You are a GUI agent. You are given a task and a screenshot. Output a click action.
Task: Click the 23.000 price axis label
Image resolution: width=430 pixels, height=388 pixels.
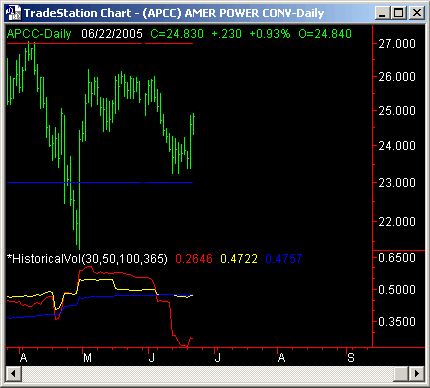pyautogui.click(x=397, y=183)
